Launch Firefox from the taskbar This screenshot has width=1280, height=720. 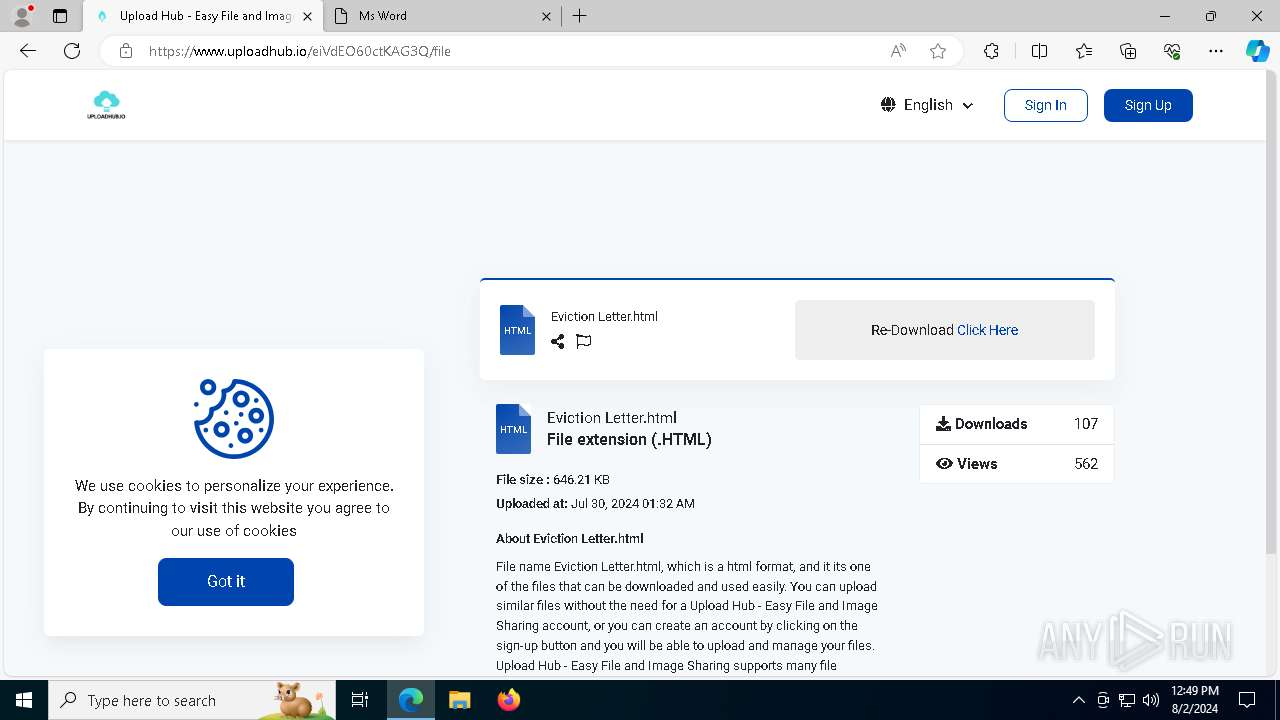click(x=509, y=700)
